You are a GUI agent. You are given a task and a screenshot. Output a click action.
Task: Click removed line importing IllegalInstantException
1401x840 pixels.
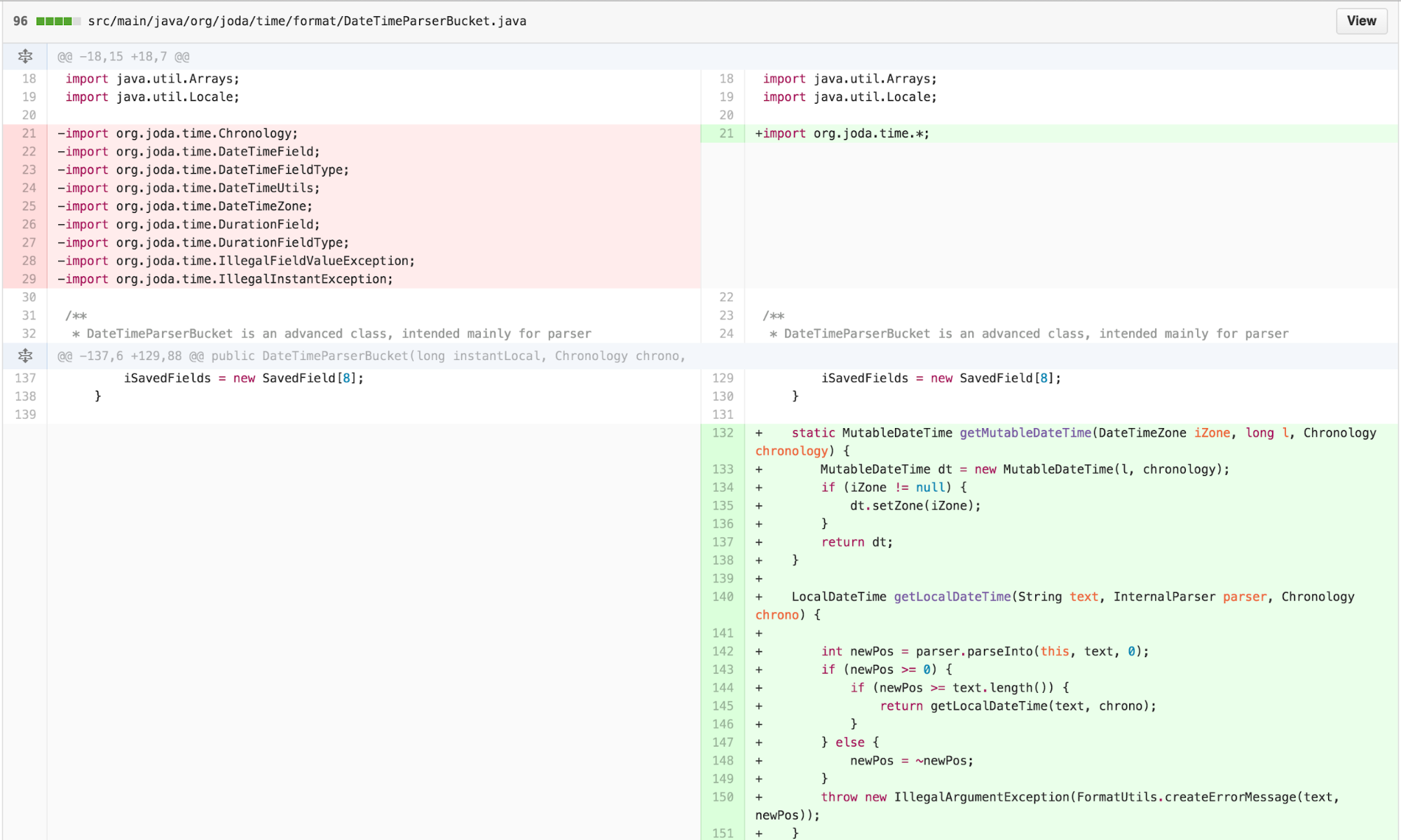(x=225, y=279)
